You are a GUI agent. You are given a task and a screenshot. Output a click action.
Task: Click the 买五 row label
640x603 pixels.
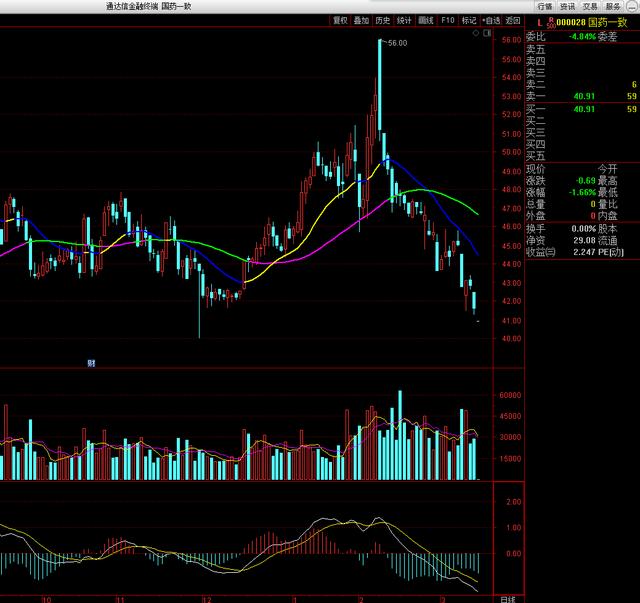pos(536,156)
